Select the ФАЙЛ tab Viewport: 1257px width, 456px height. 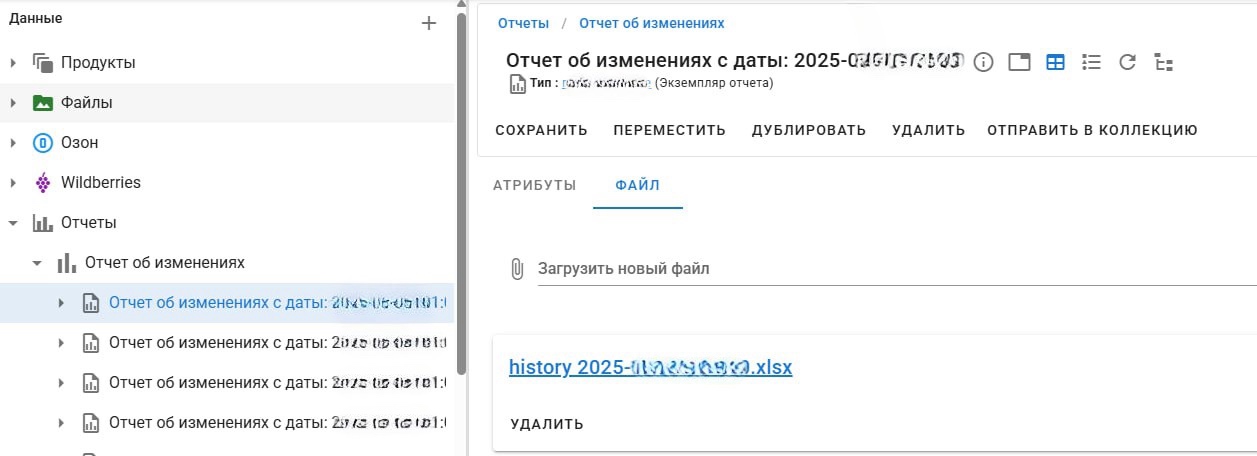click(x=638, y=185)
